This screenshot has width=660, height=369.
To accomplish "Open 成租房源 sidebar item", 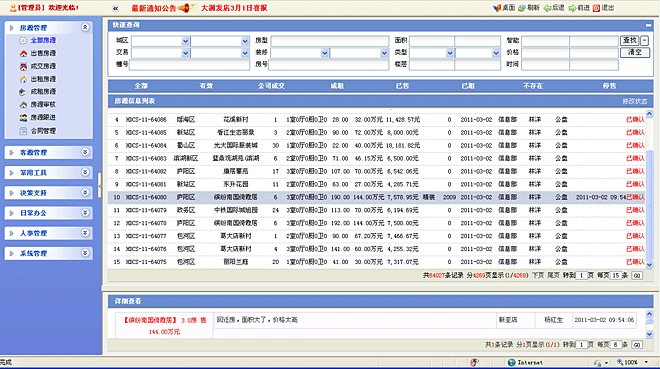I will [43, 92].
